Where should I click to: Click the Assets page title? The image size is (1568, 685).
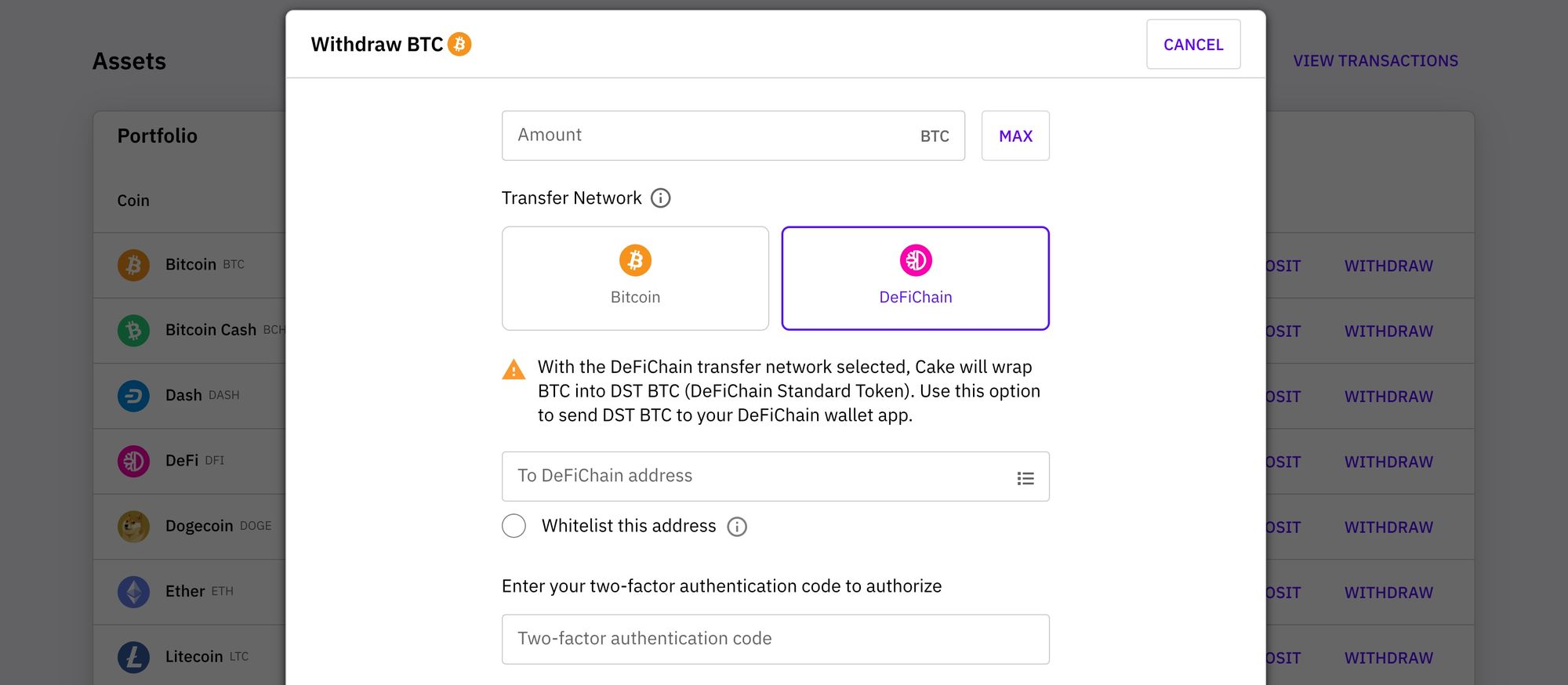129,61
